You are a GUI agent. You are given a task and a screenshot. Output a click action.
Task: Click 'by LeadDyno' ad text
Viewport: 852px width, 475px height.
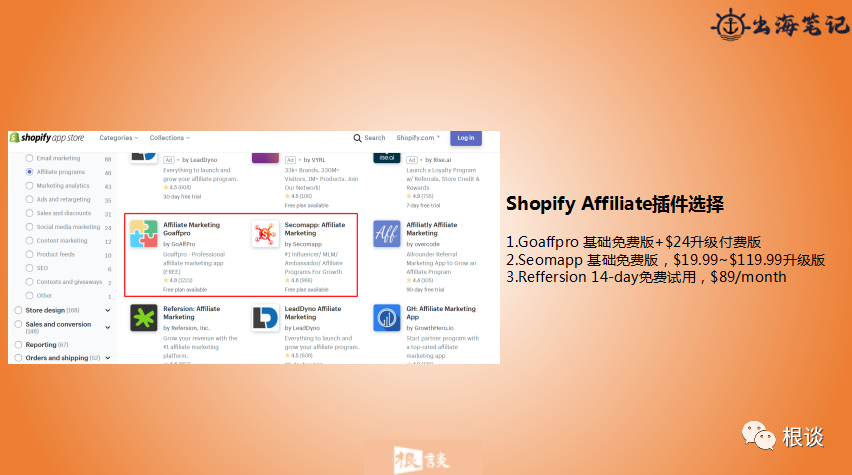pos(199,160)
